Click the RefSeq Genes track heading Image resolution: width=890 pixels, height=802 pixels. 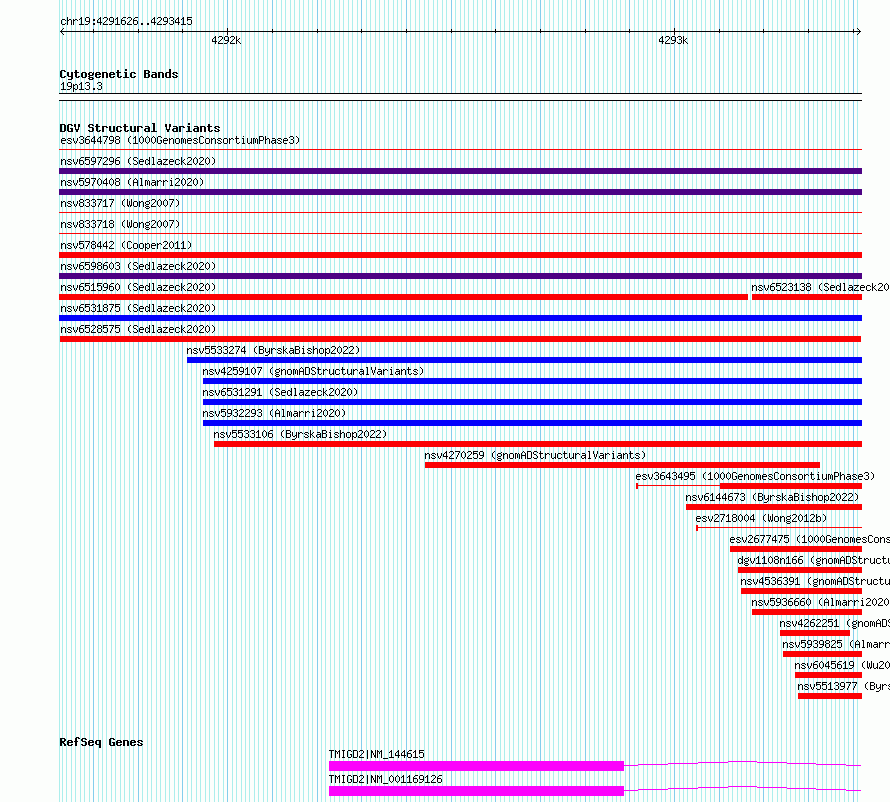coord(101,742)
